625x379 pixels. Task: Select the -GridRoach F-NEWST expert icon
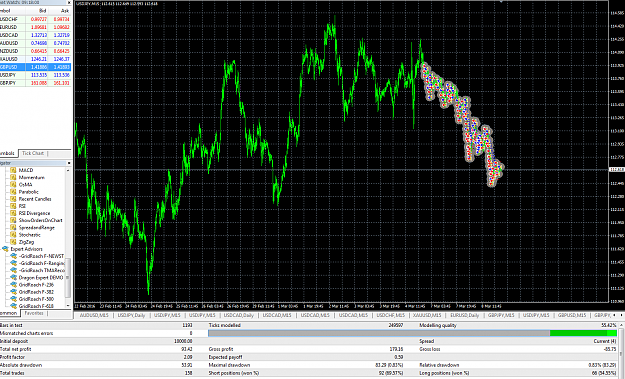[13, 256]
